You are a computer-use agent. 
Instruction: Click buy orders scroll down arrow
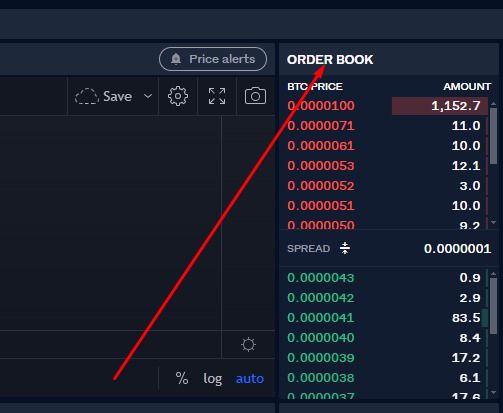click(493, 392)
